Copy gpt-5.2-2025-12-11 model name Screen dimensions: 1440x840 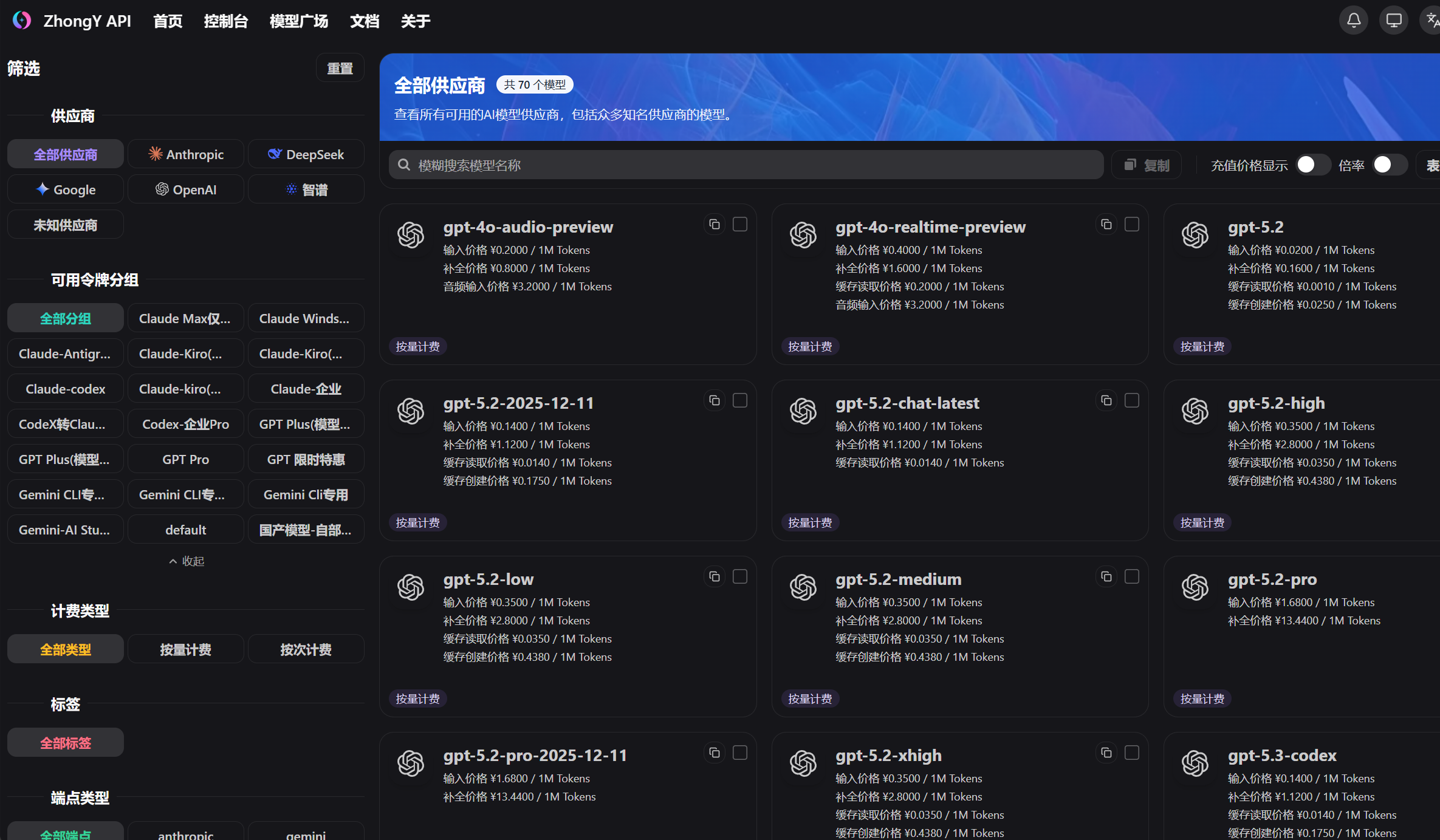point(715,400)
